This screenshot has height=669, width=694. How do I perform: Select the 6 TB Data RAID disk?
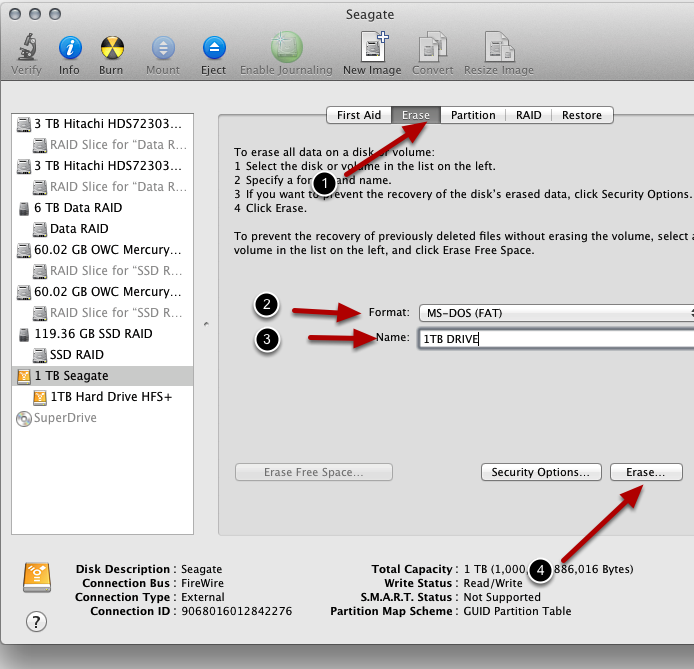(x=77, y=208)
